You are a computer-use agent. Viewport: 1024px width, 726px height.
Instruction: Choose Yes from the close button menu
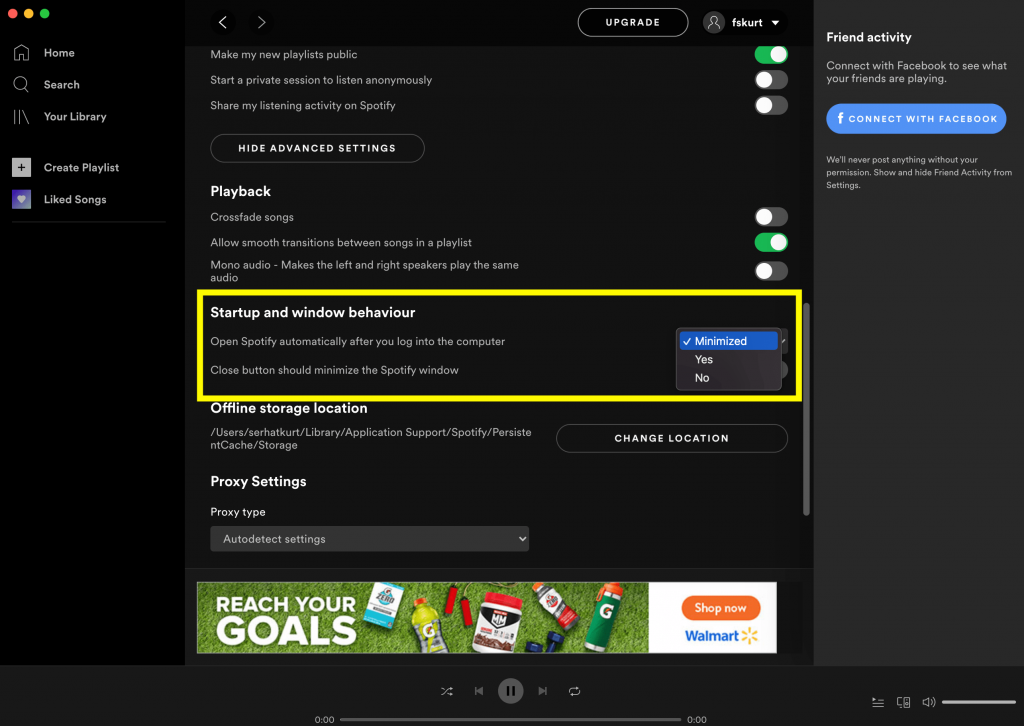703,359
